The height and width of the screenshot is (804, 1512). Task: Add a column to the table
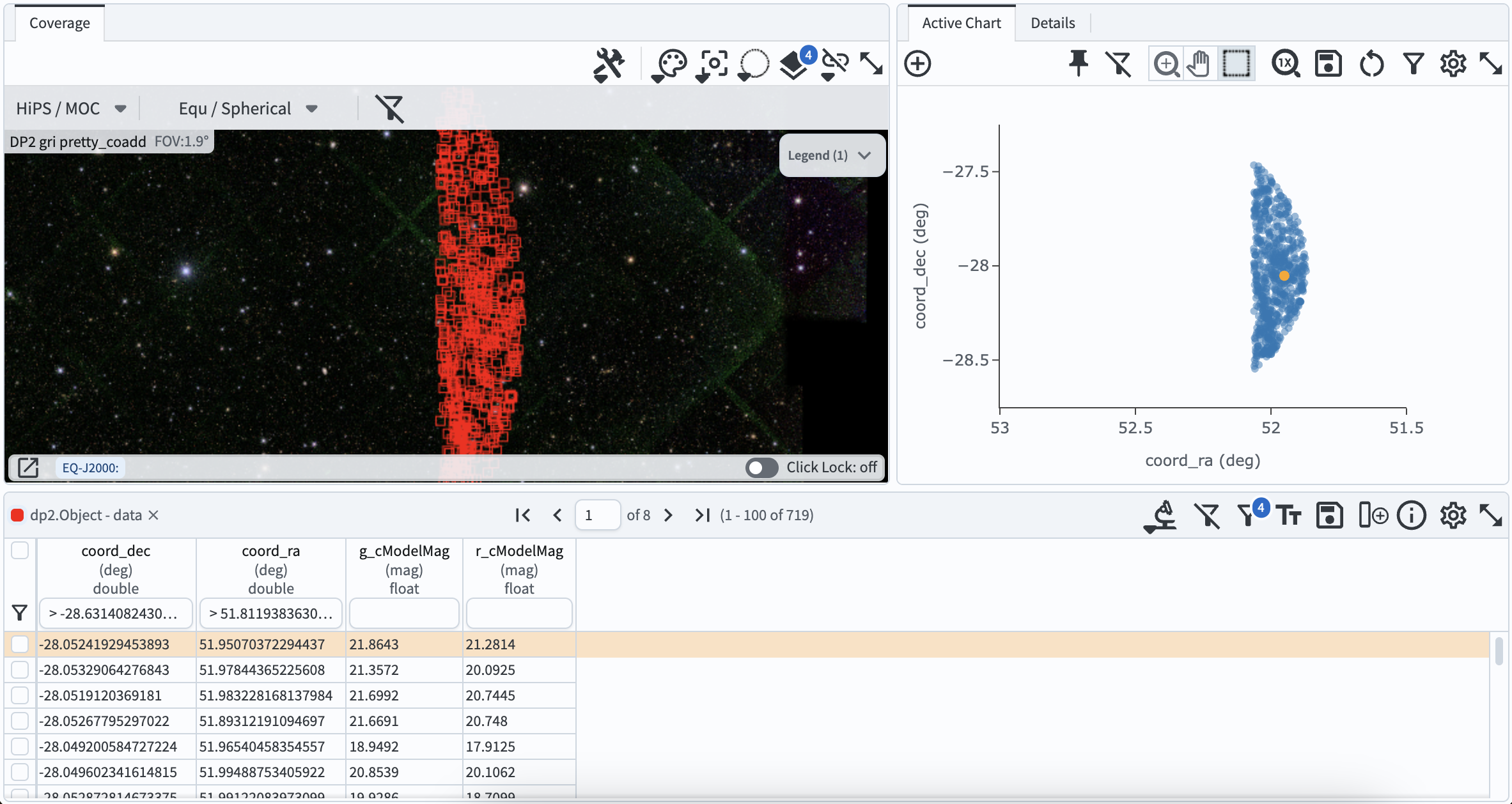click(1373, 515)
